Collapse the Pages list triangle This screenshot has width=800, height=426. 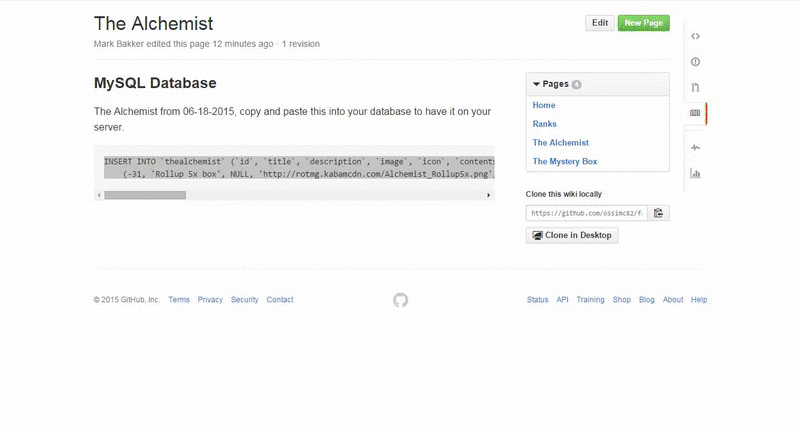[x=536, y=84]
